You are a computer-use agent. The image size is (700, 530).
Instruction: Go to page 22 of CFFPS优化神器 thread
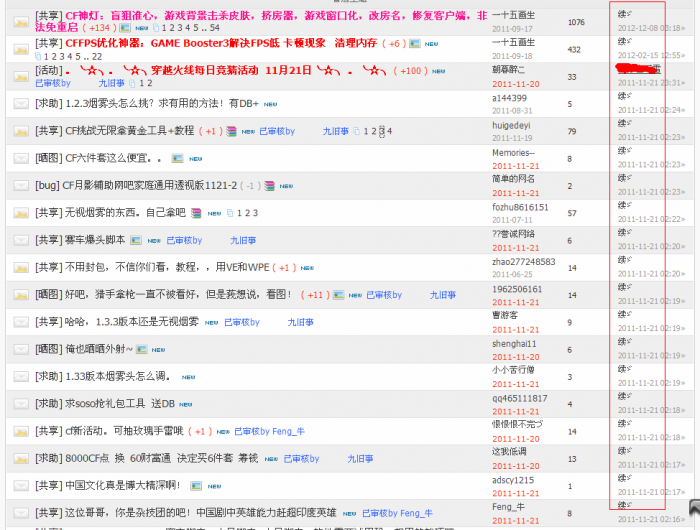tap(97, 57)
